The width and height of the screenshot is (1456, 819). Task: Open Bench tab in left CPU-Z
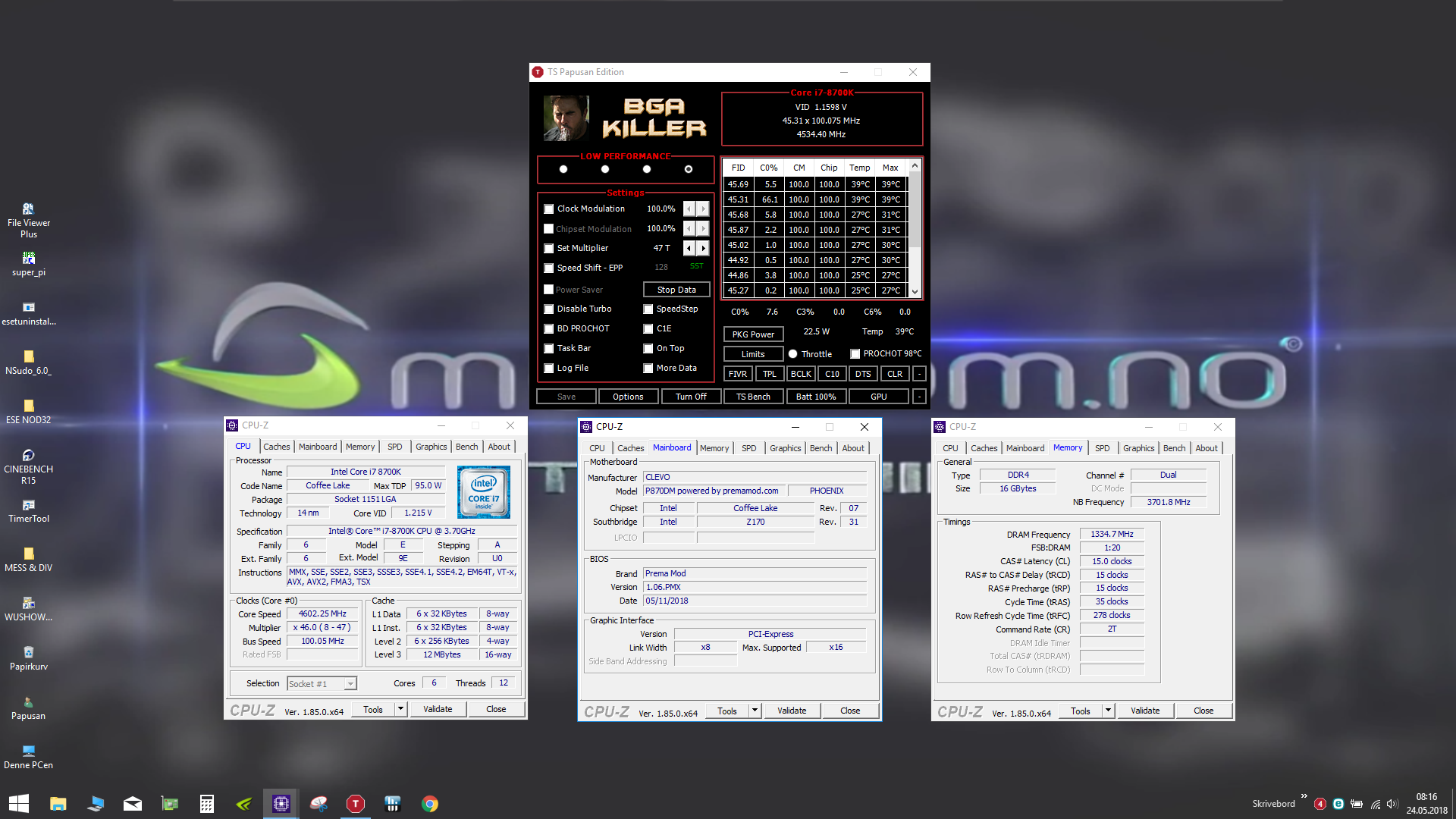click(x=467, y=447)
